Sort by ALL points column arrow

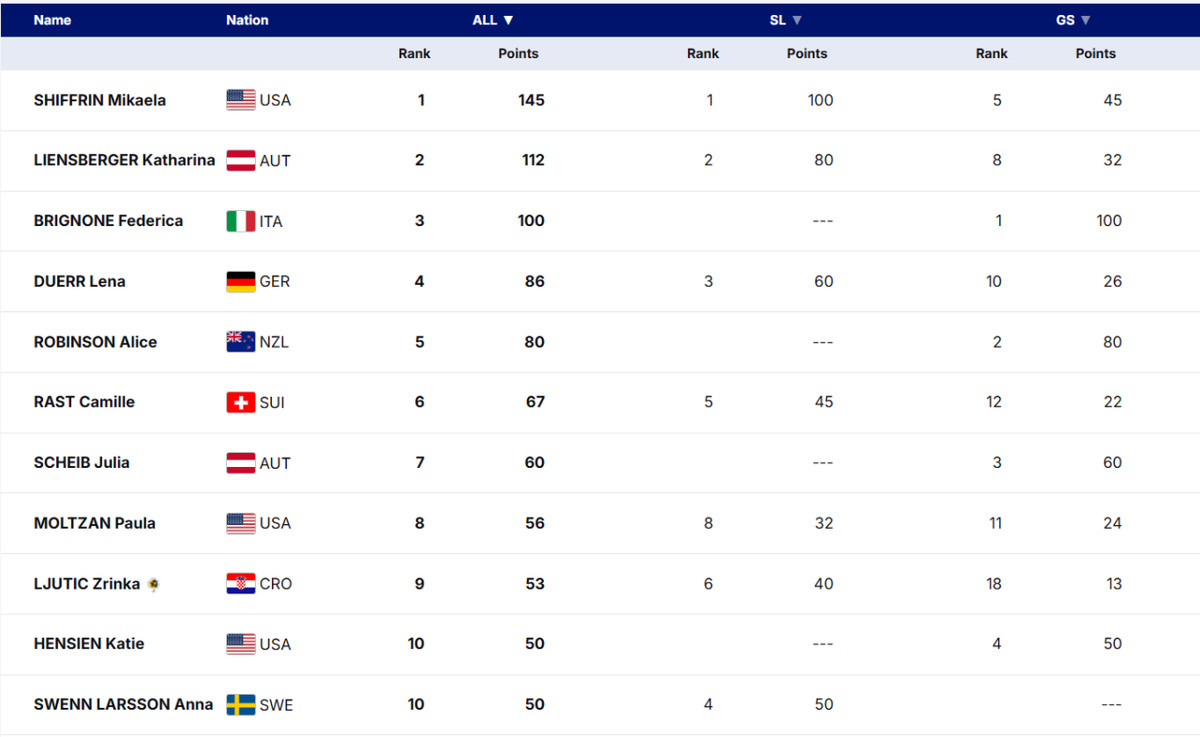508,20
